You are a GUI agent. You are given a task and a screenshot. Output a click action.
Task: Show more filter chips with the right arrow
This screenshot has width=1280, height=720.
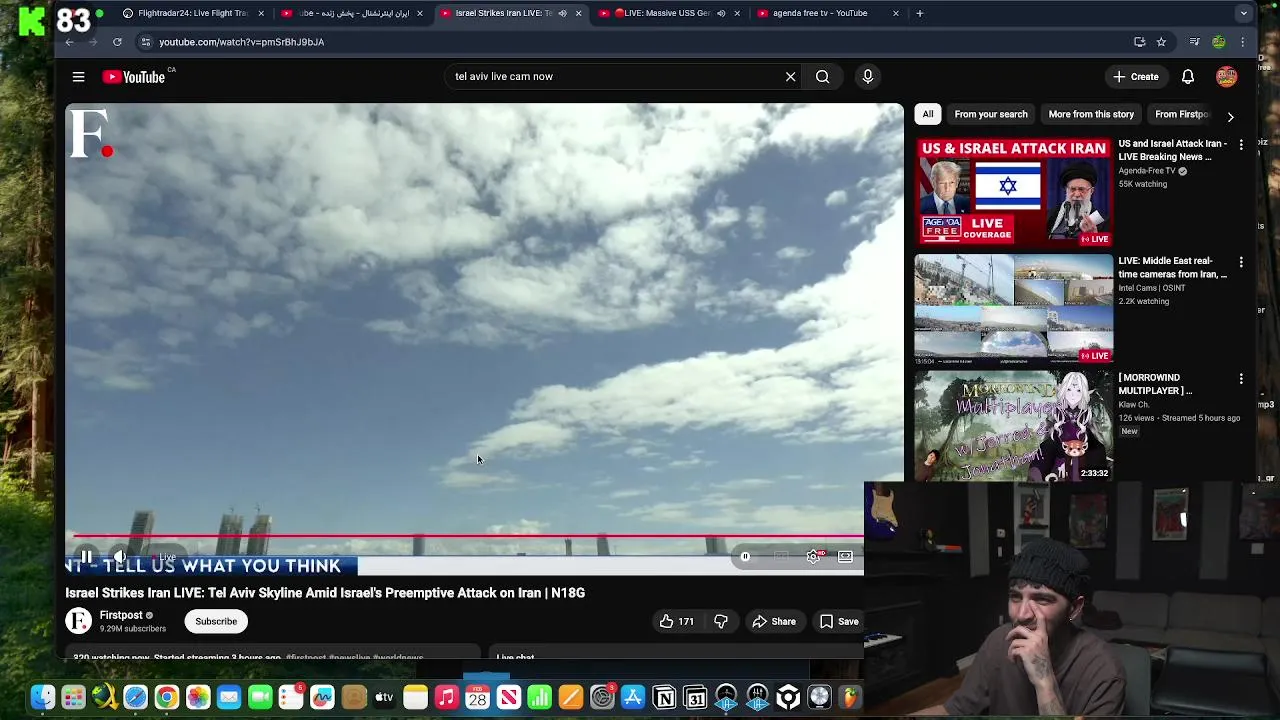[1230, 116]
